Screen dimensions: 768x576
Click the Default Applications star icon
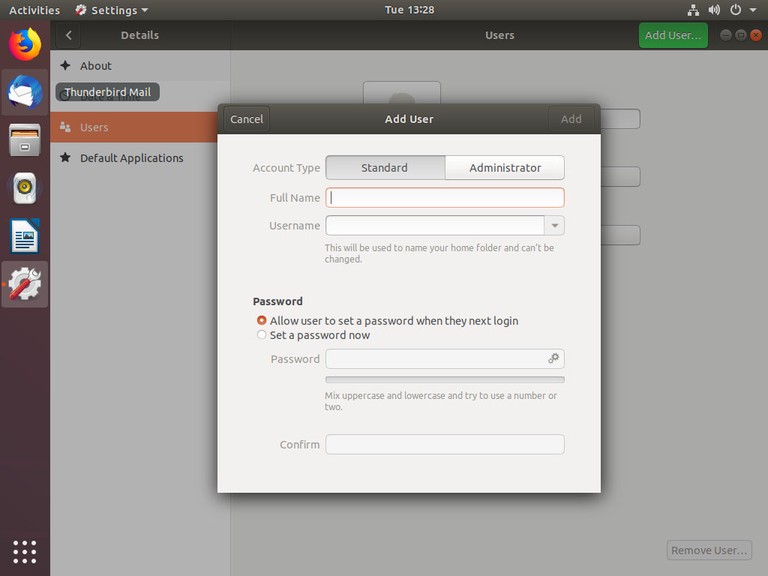(65, 157)
